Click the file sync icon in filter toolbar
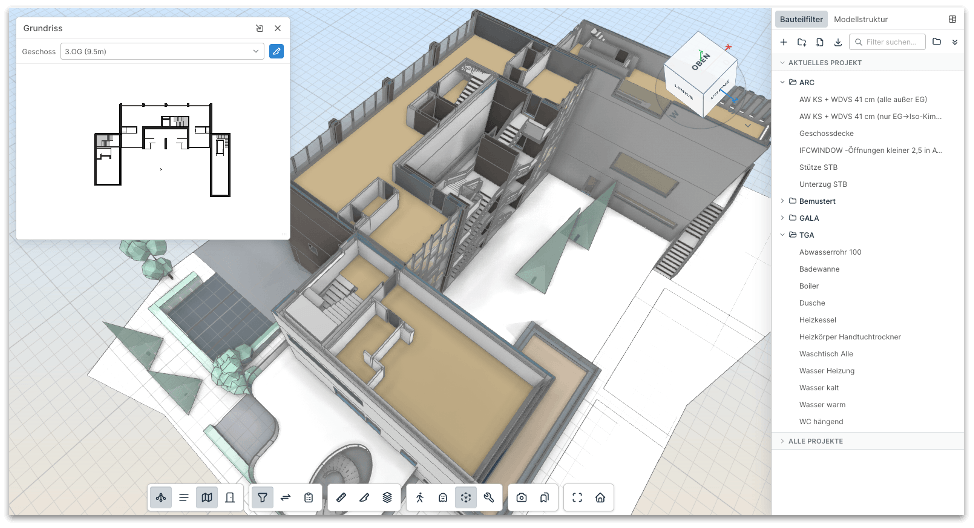The image size is (974, 528). coord(820,42)
